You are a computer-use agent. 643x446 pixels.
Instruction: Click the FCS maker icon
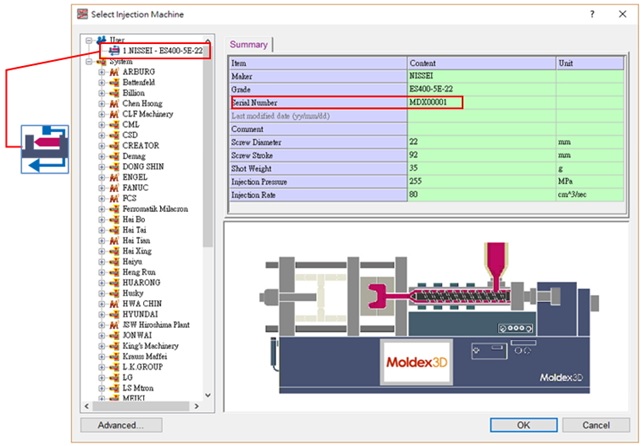(x=114, y=198)
